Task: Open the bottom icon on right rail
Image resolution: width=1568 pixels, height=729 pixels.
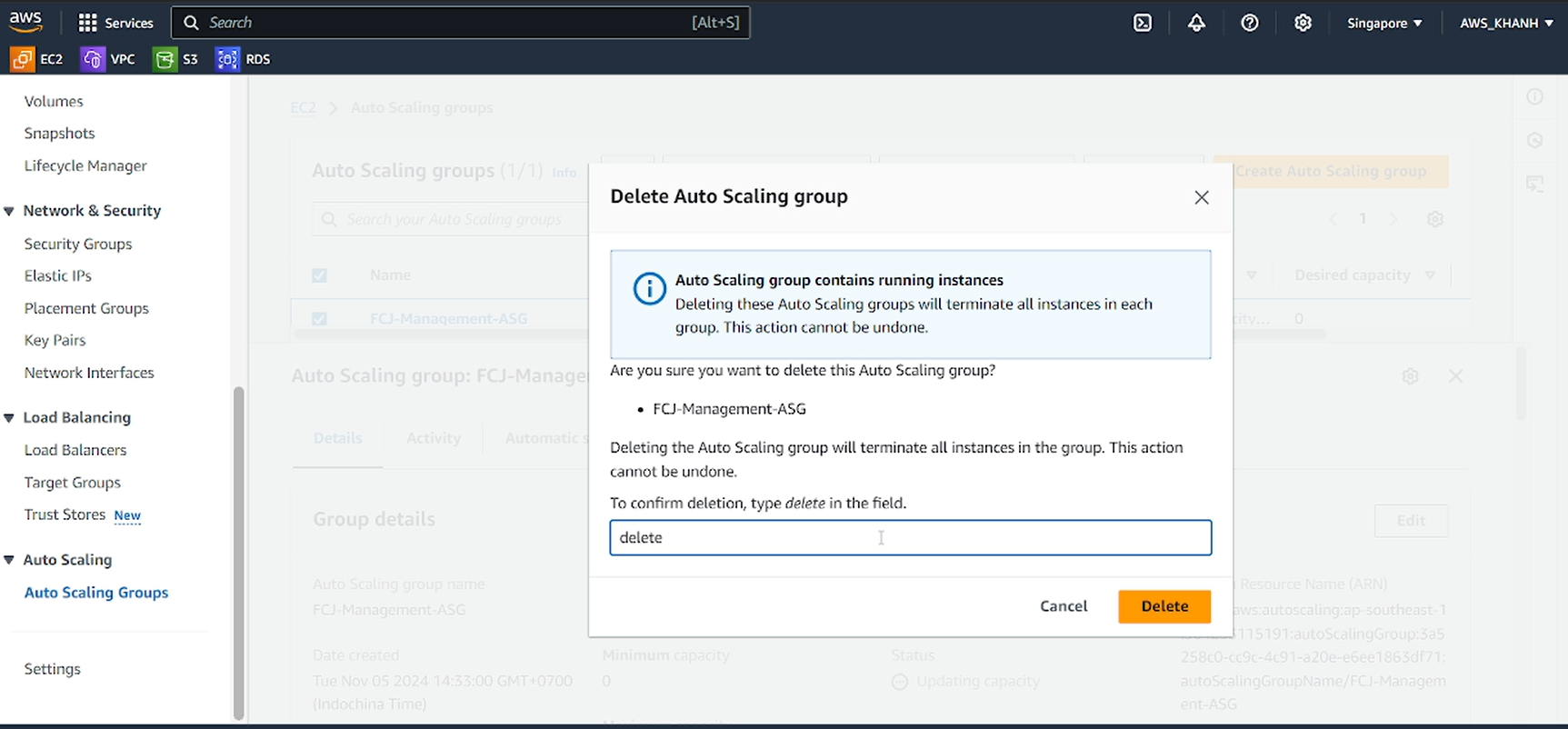Action: click(x=1535, y=184)
